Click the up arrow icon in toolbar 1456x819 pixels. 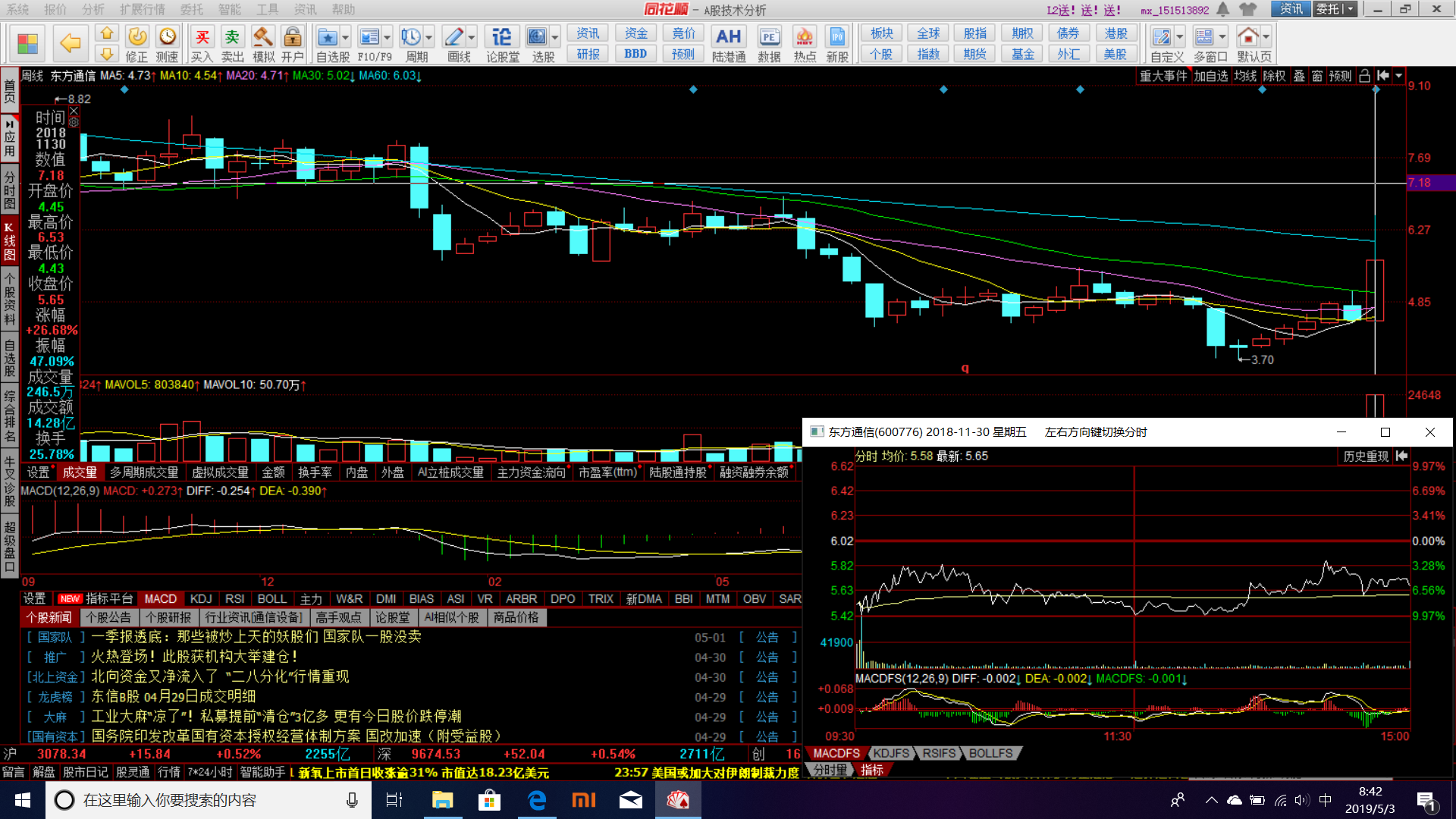click(x=107, y=33)
